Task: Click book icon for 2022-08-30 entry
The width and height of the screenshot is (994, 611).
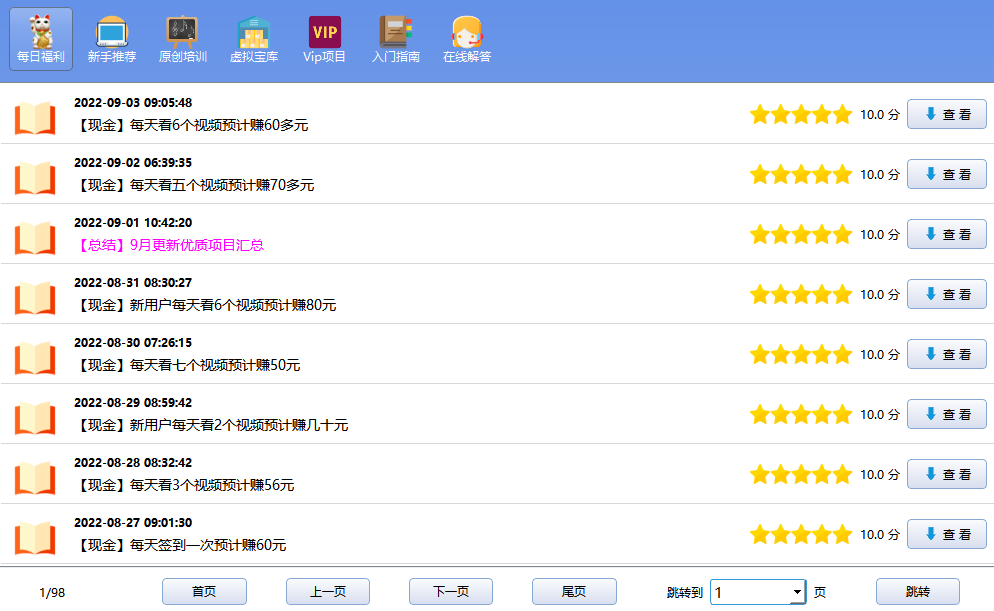Action: (35, 358)
